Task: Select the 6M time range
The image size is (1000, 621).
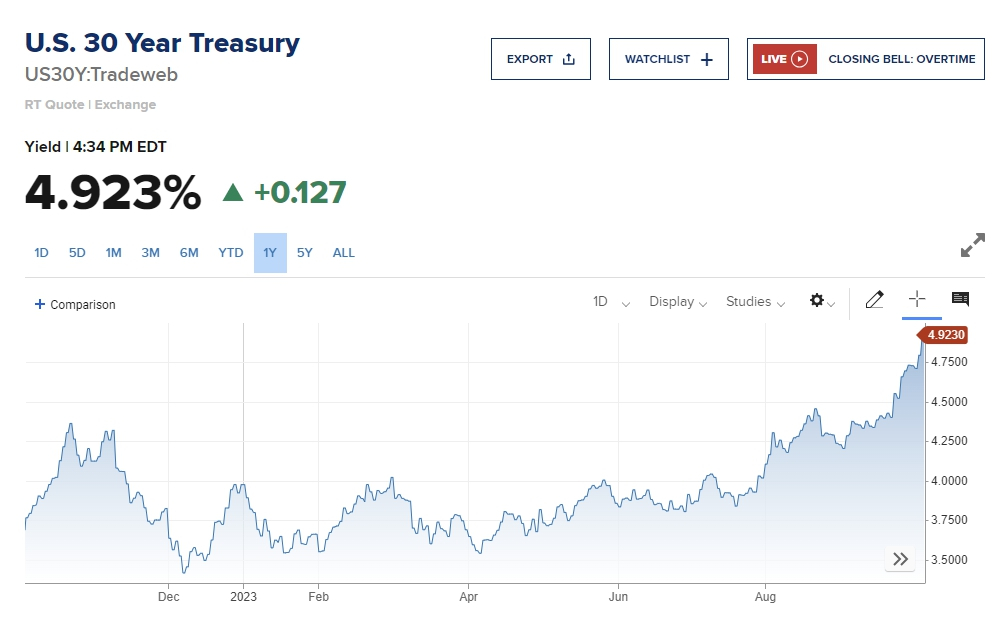Action: [189, 253]
